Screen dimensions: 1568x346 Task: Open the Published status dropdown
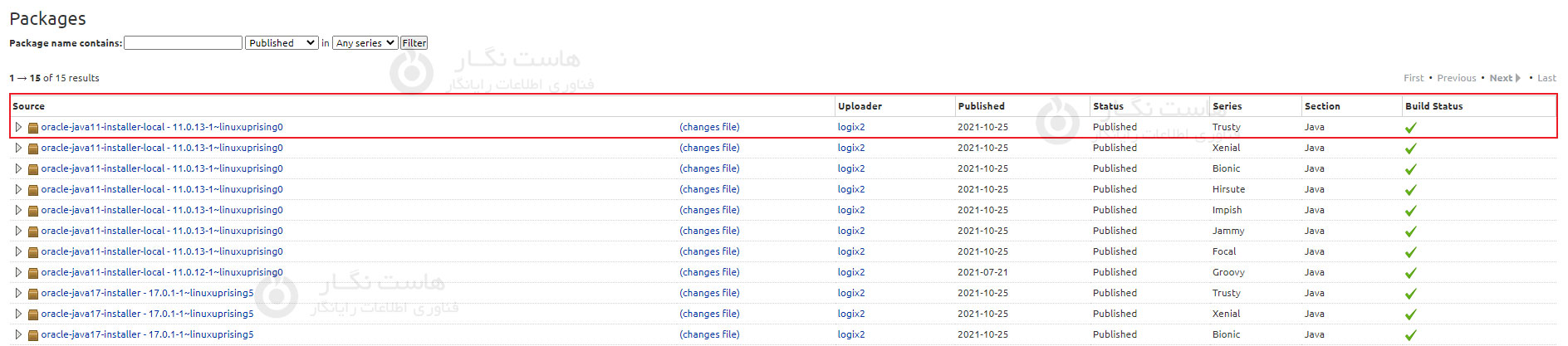[282, 43]
